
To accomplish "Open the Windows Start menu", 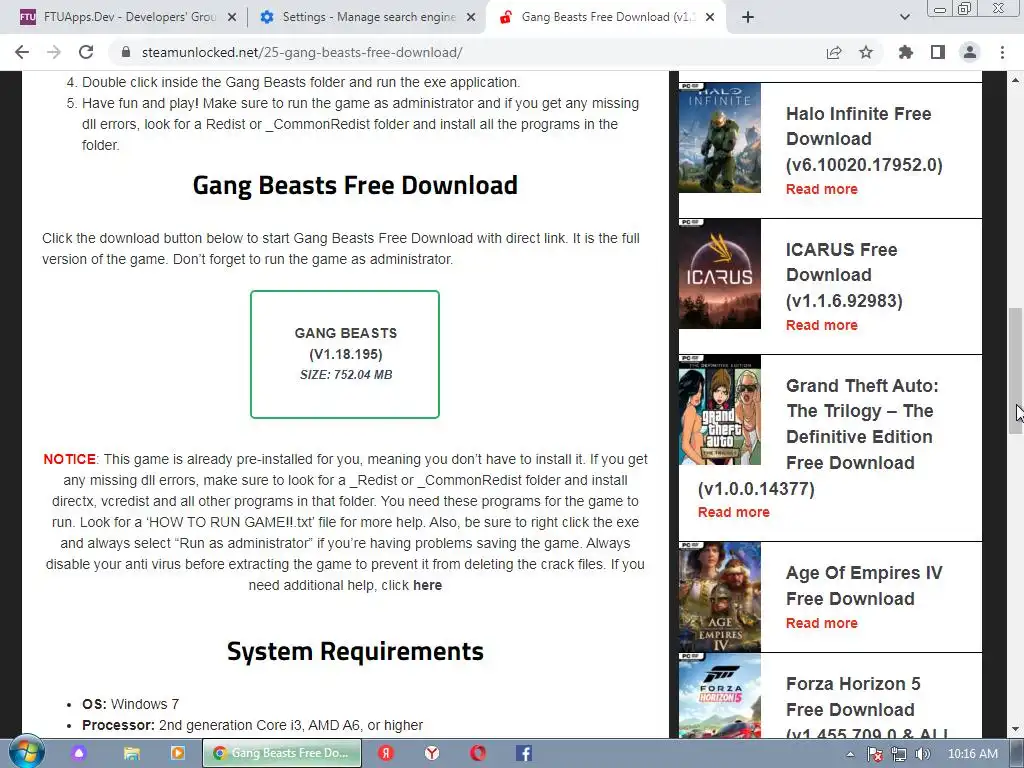I will point(26,752).
